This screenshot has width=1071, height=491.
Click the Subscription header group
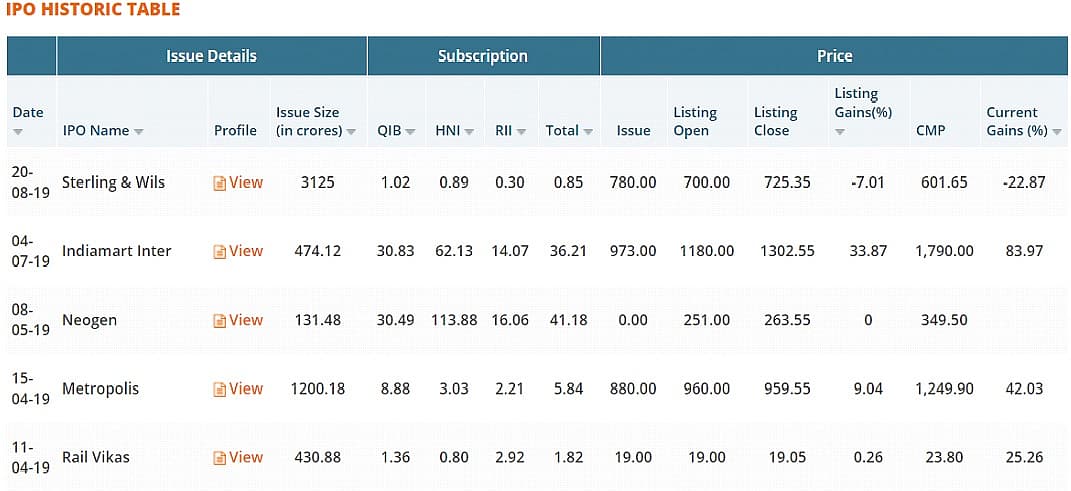pyautogui.click(x=482, y=56)
